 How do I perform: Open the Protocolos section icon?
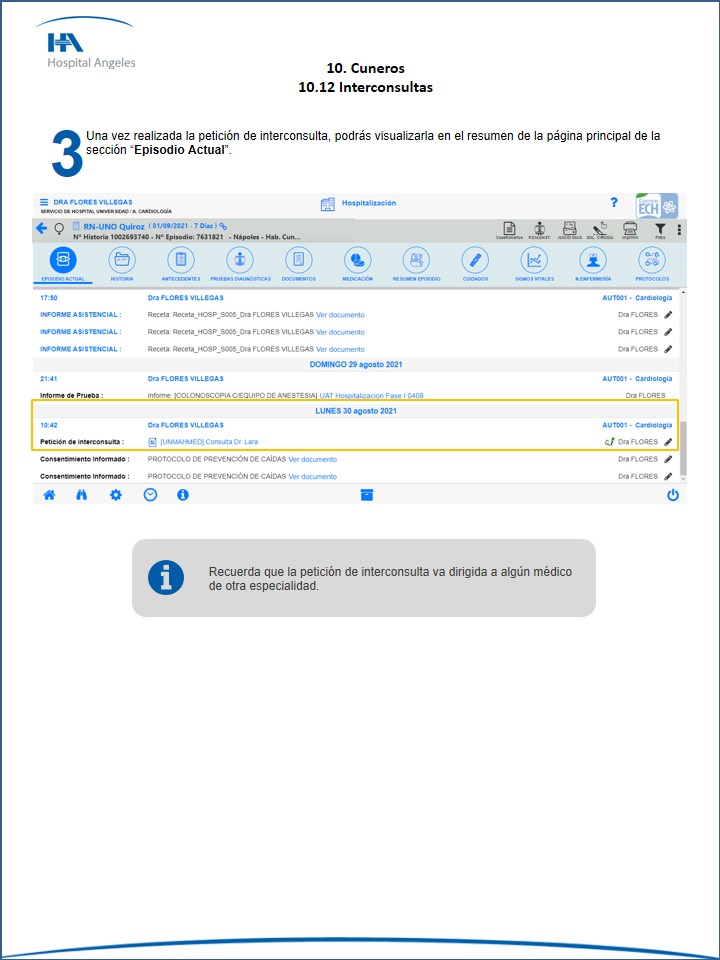click(652, 260)
